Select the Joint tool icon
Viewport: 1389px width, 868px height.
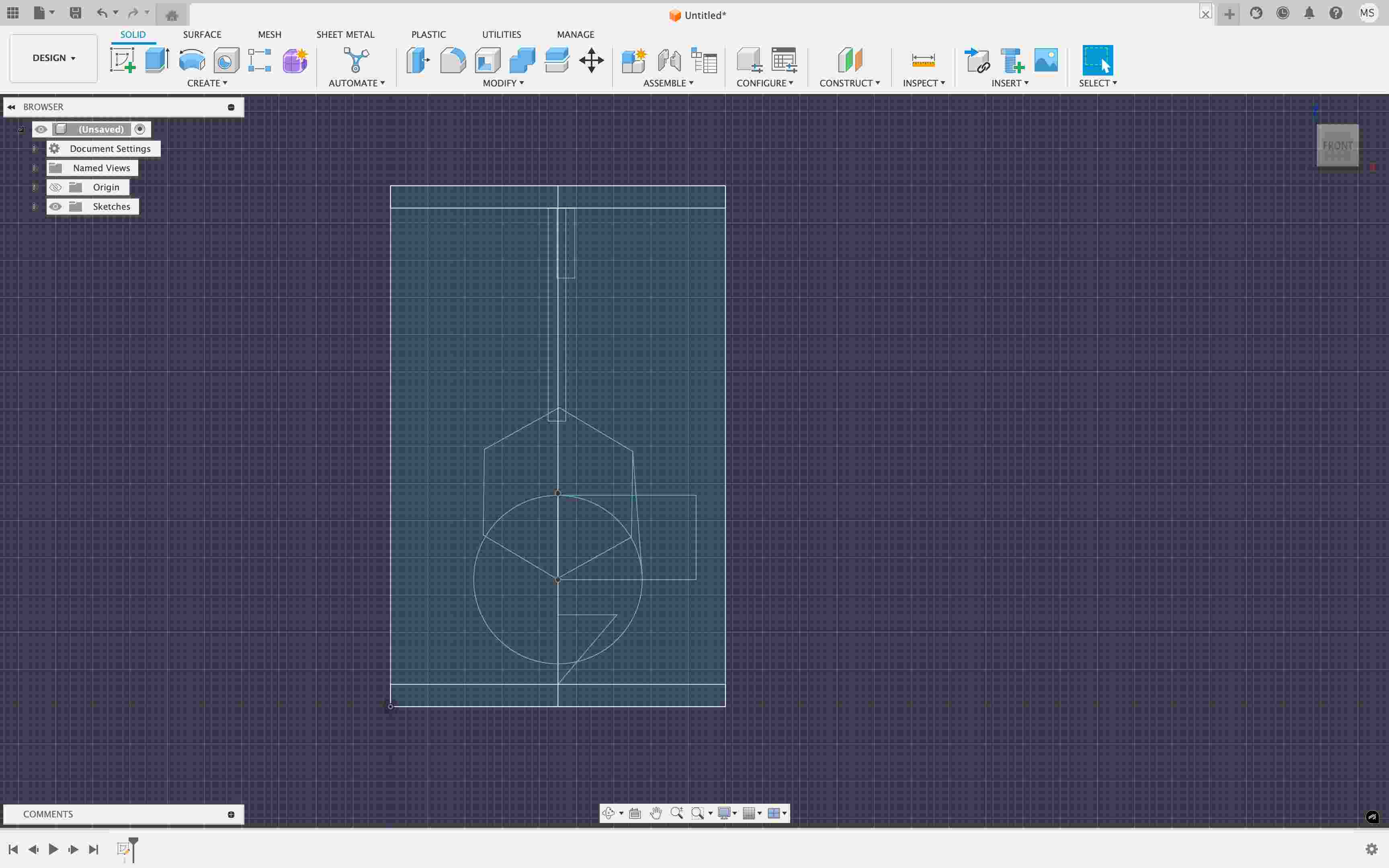pos(669,60)
